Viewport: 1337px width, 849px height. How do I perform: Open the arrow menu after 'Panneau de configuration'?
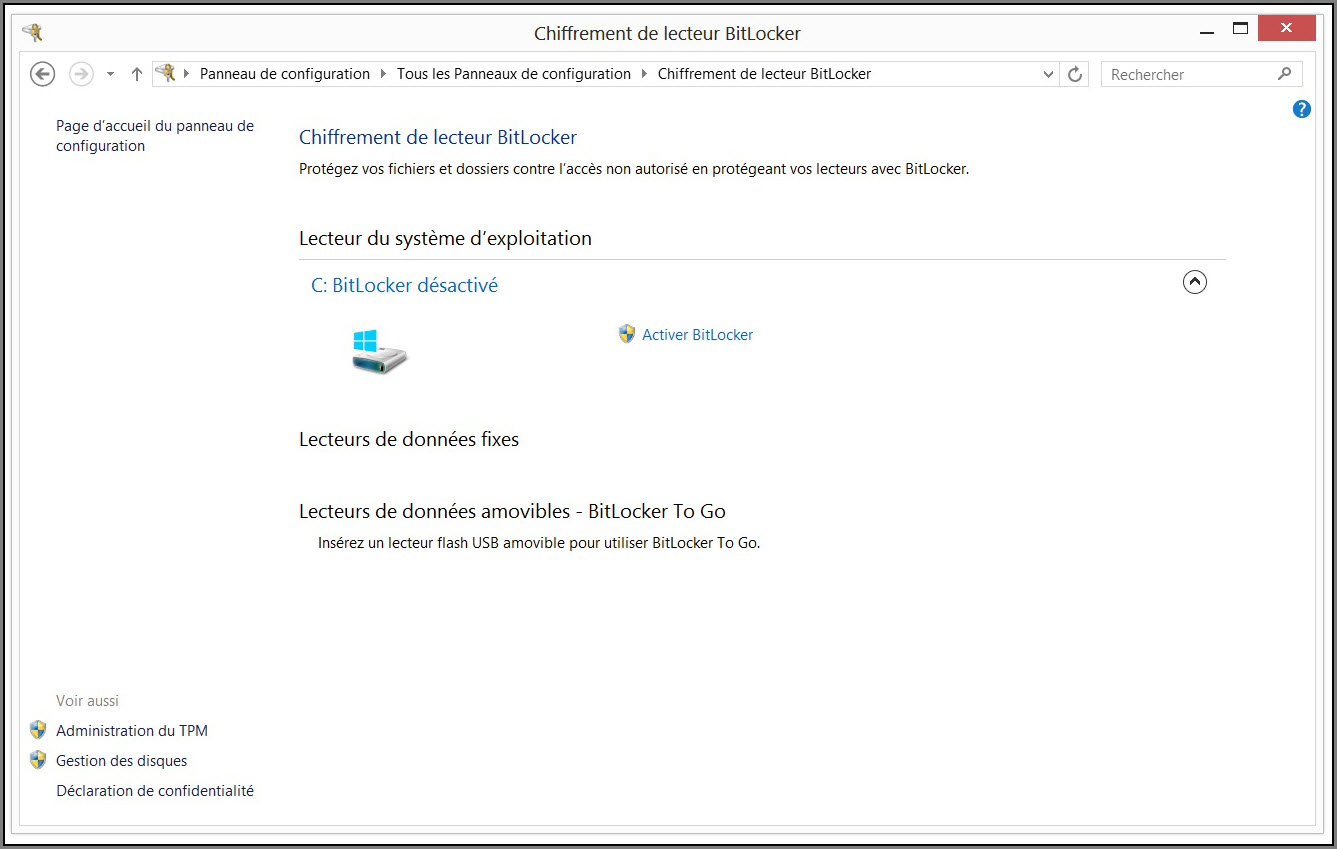pos(384,74)
